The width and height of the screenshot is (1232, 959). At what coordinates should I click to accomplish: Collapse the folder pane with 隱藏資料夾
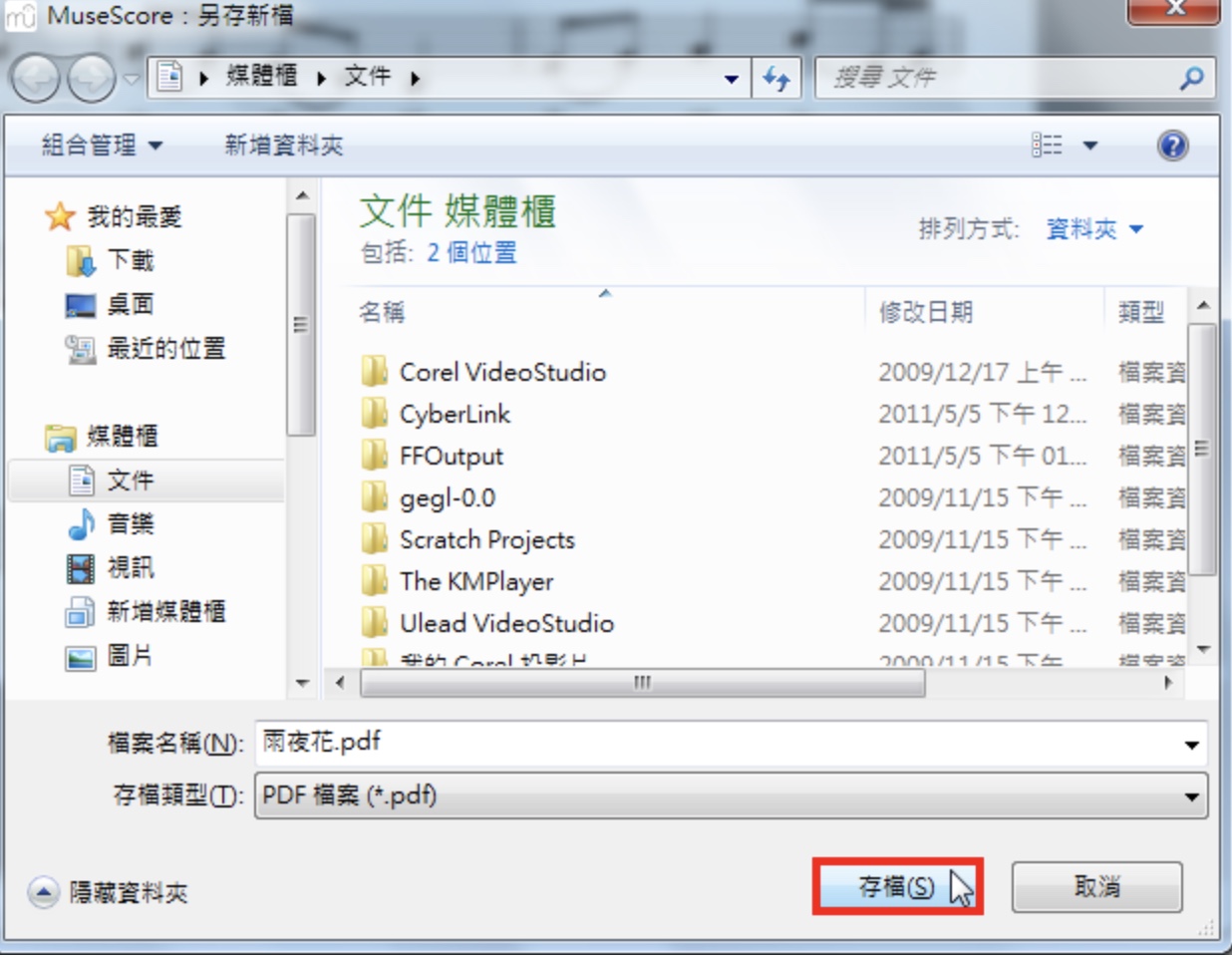coord(108,892)
